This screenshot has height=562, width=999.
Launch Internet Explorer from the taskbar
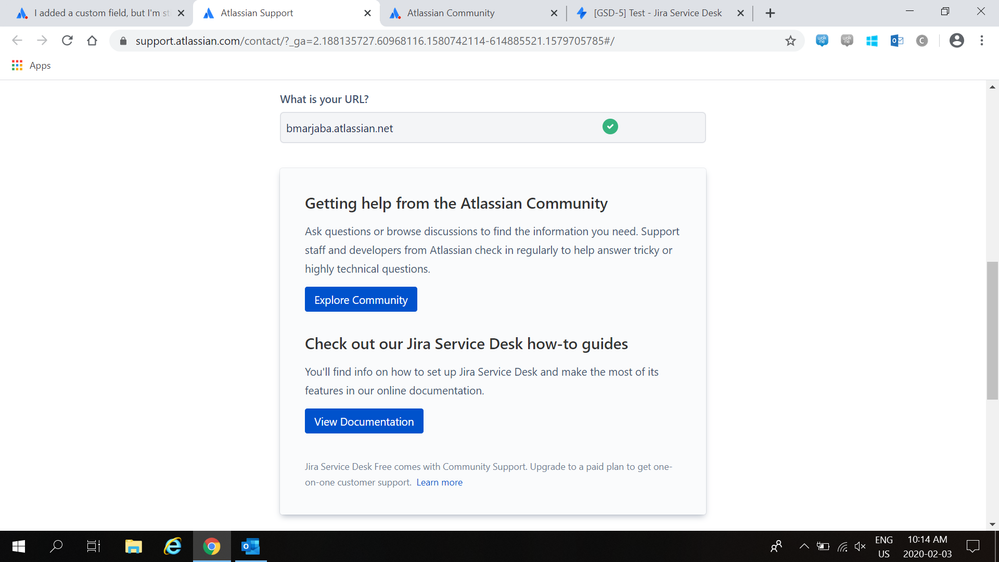tap(173, 546)
